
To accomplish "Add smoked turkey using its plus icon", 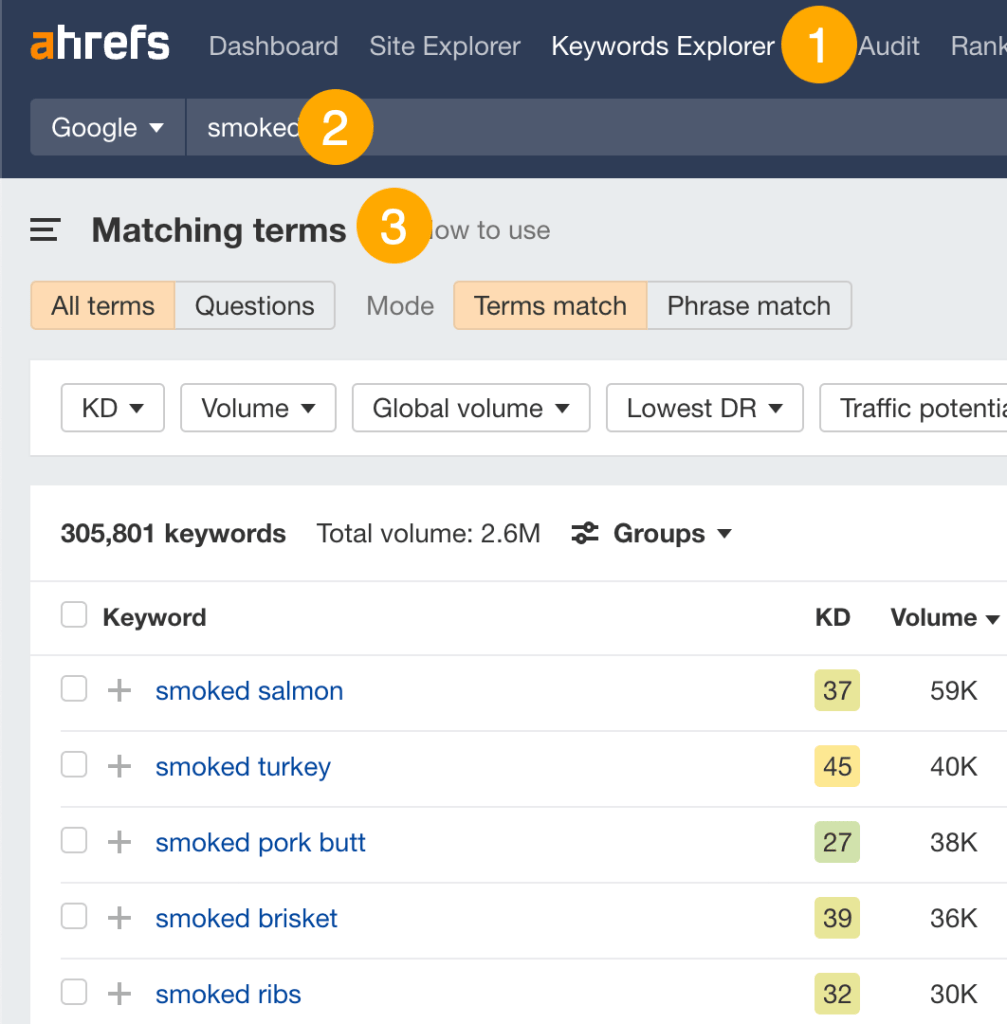I will [x=118, y=766].
